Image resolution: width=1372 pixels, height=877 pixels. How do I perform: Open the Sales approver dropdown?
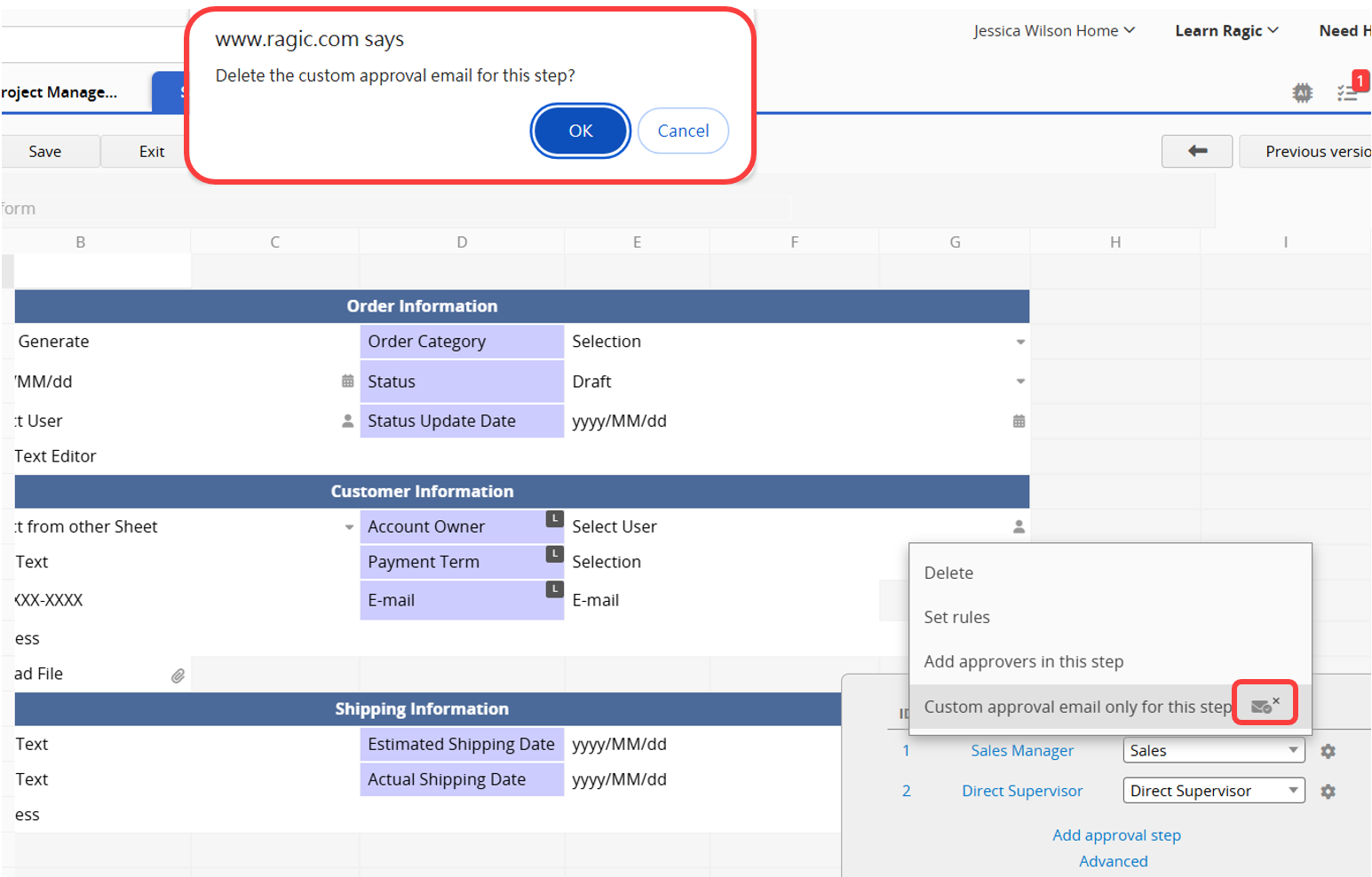[x=1293, y=750]
